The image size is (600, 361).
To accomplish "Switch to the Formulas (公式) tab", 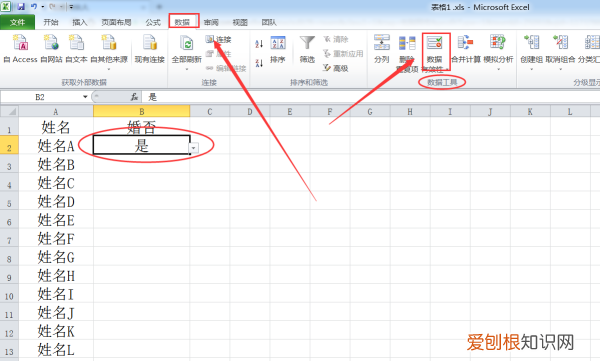I will pos(153,22).
